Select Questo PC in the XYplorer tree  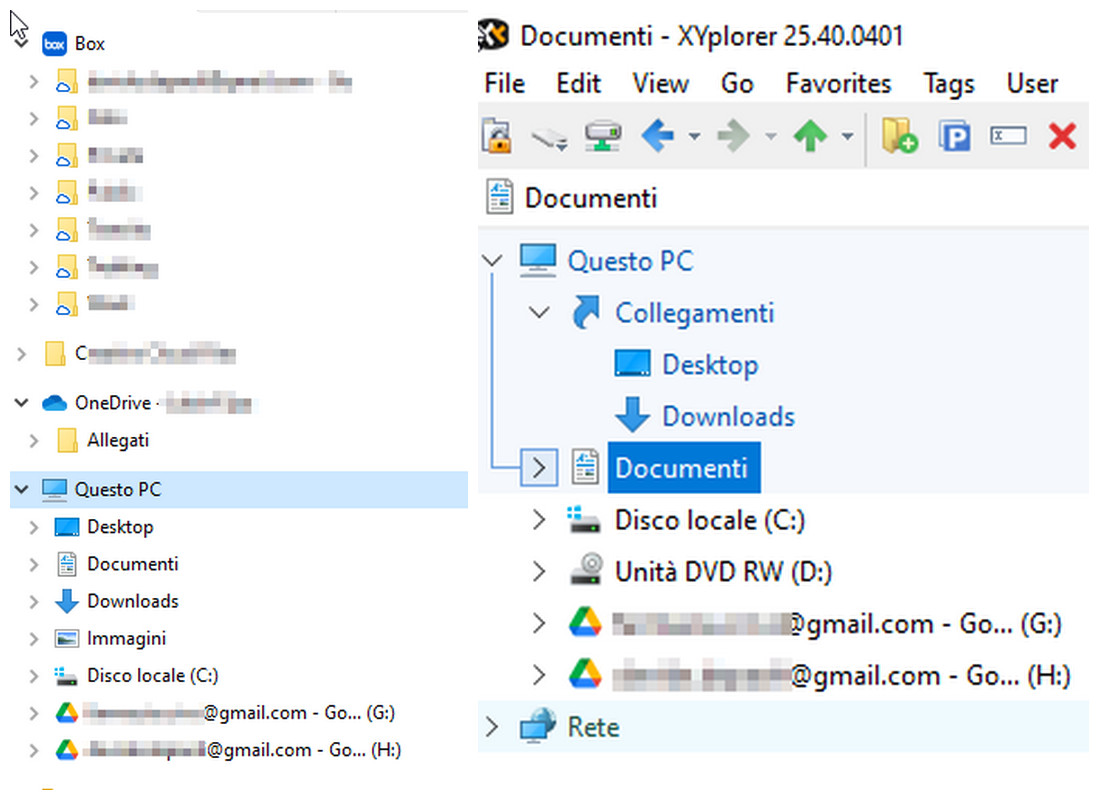(630, 261)
